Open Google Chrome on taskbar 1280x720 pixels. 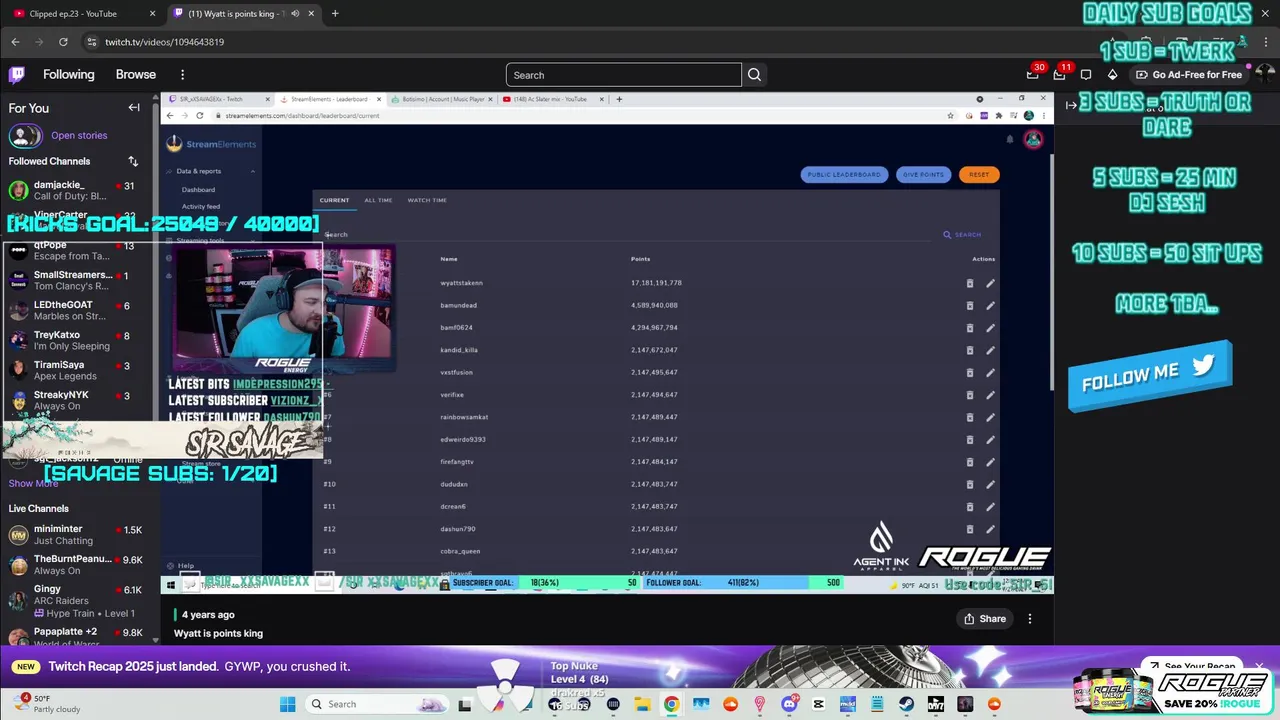(671, 704)
